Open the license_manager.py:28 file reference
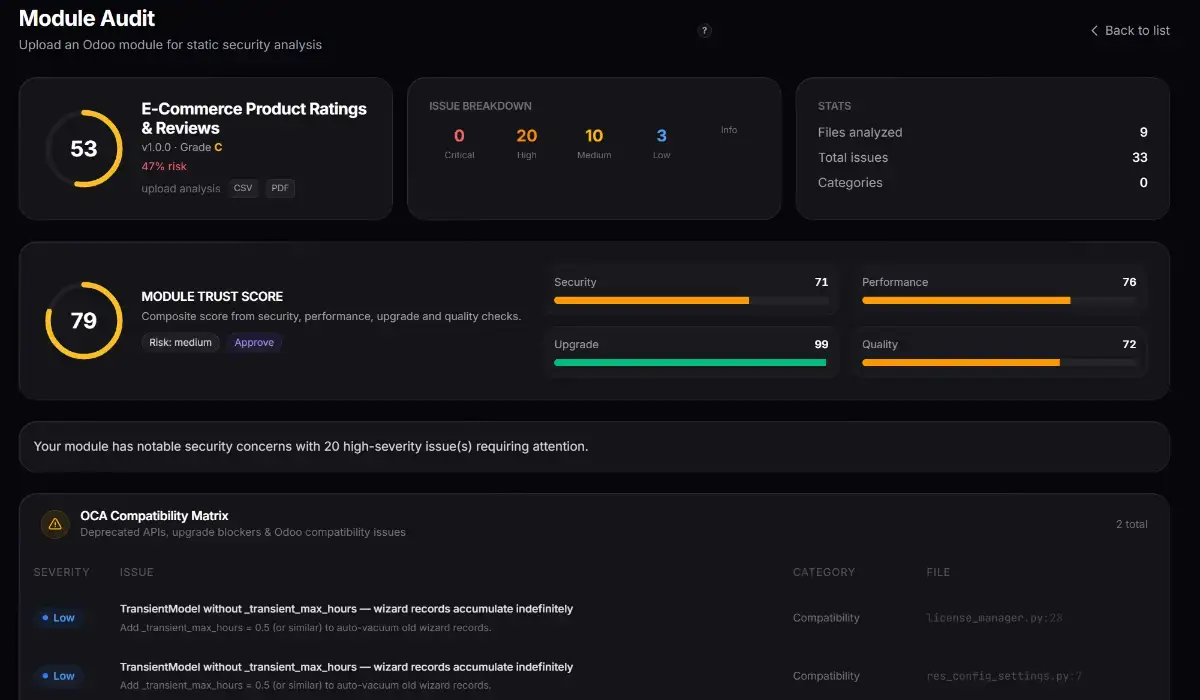Viewport: 1200px width, 700px height. pos(994,618)
